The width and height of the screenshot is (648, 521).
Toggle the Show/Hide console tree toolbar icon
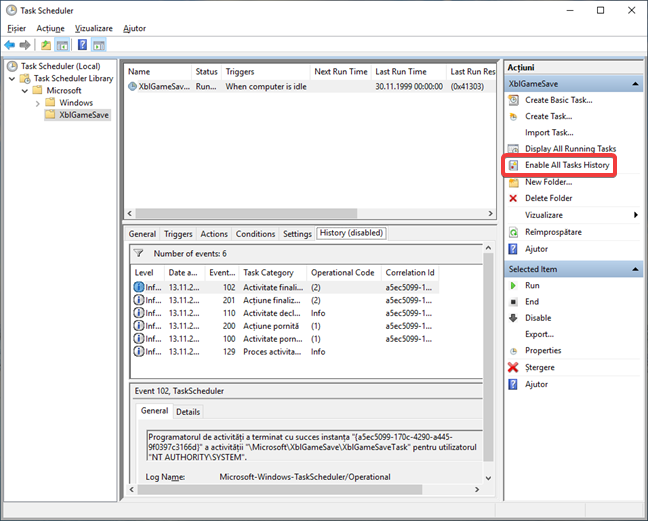tap(62, 45)
